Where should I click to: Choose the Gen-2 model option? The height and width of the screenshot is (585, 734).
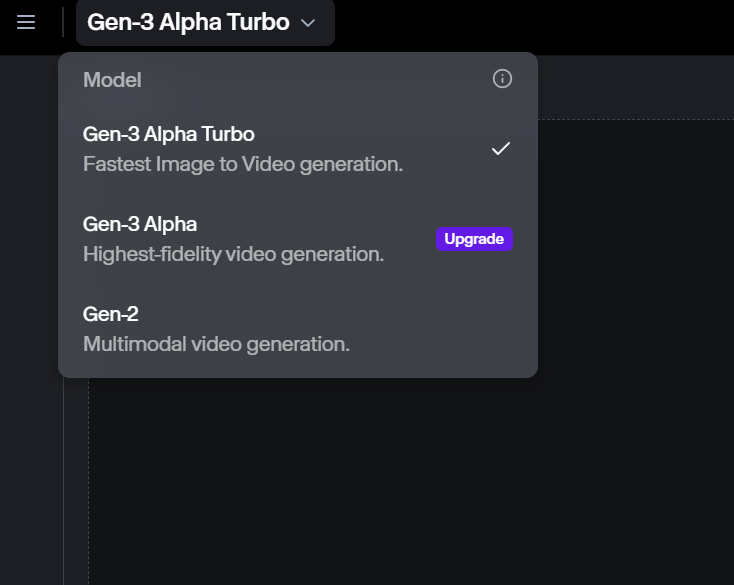[x=298, y=329]
